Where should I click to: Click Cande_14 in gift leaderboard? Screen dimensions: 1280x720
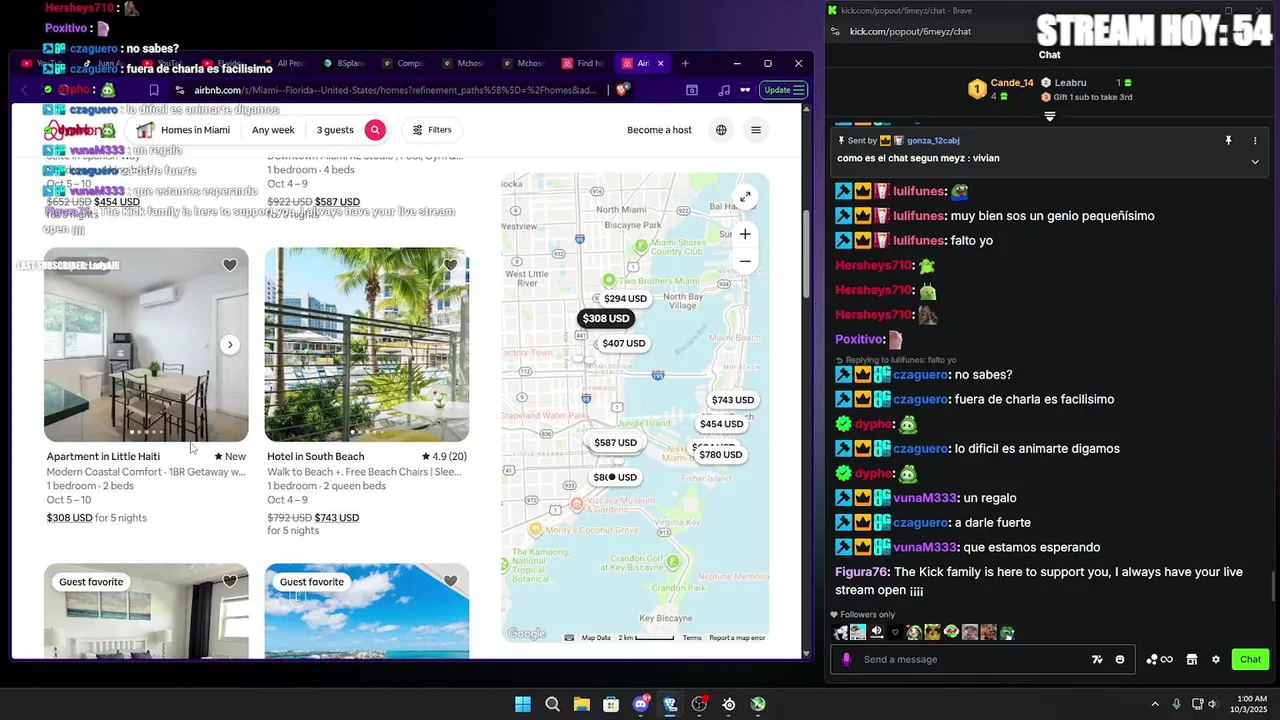[x=1012, y=83]
